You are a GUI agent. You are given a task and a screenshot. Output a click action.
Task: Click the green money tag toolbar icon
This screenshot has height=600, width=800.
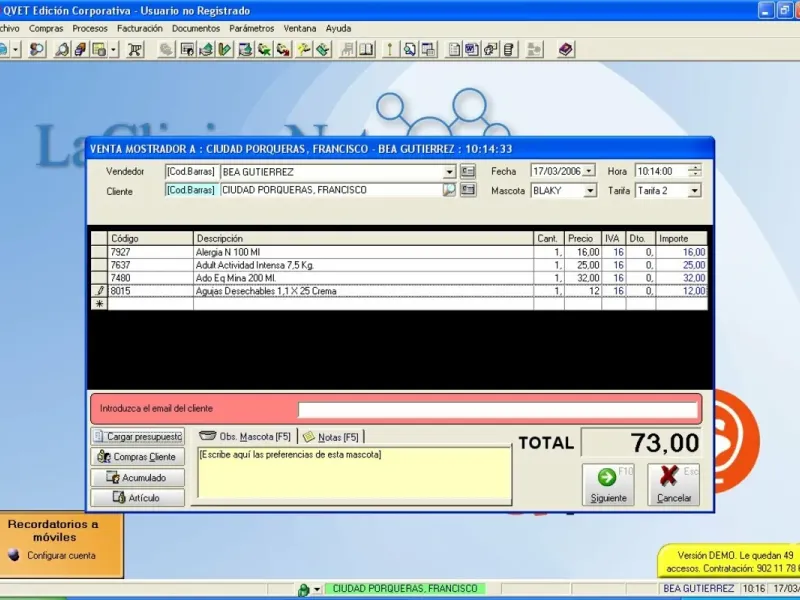[322, 49]
